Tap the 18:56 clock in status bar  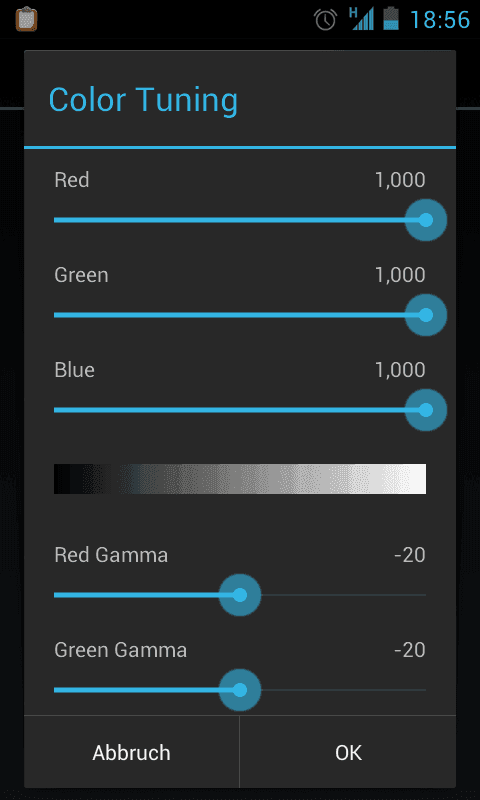440,20
